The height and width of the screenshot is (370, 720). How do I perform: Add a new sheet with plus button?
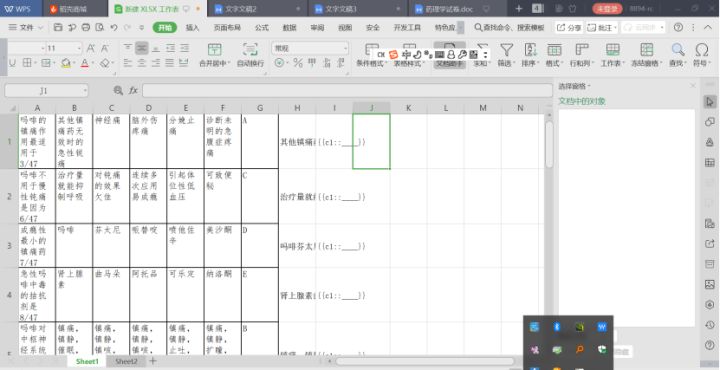pyautogui.click(x=153, y=361)
